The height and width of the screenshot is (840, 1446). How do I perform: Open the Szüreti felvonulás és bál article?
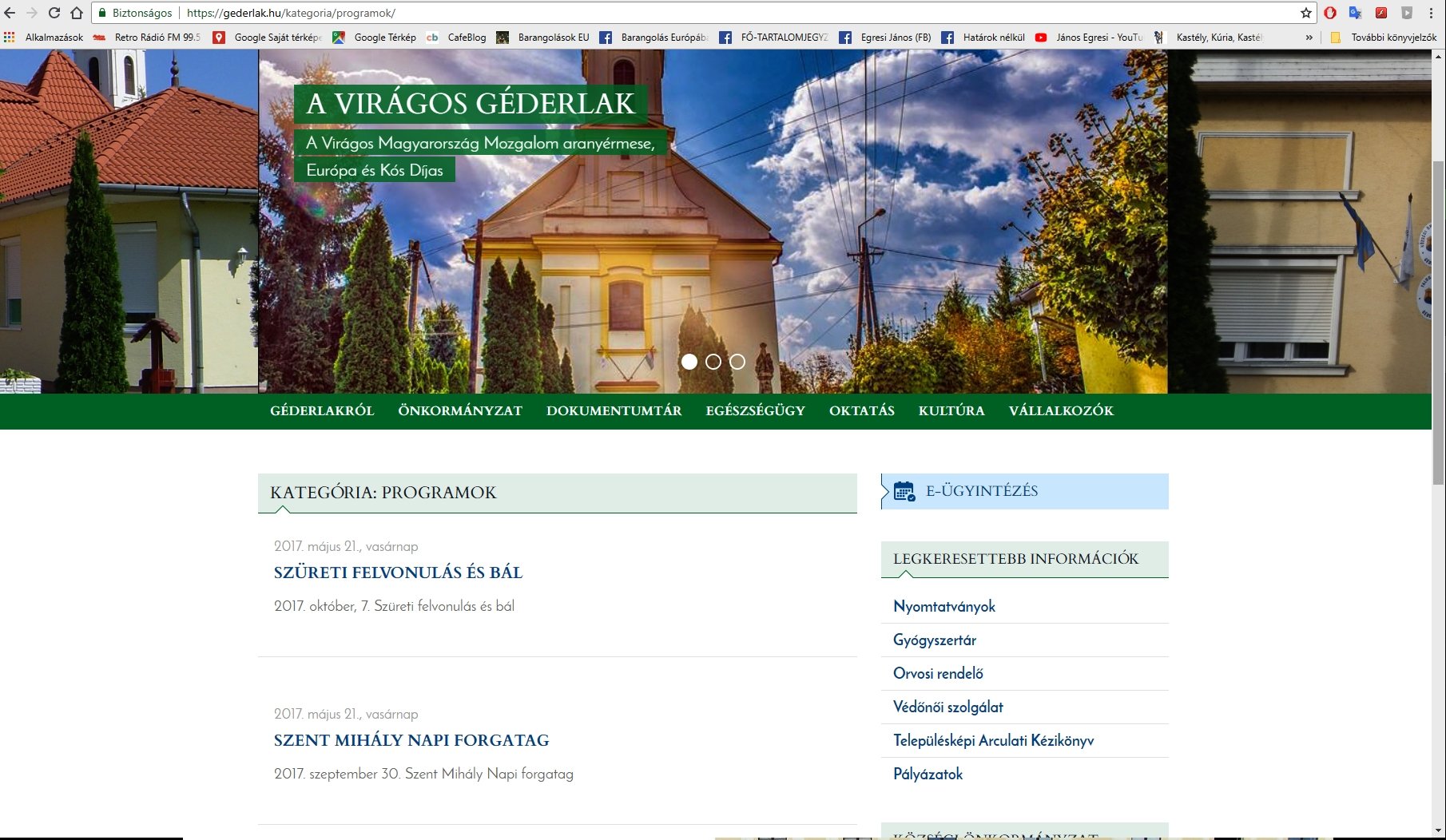(398, 573)
